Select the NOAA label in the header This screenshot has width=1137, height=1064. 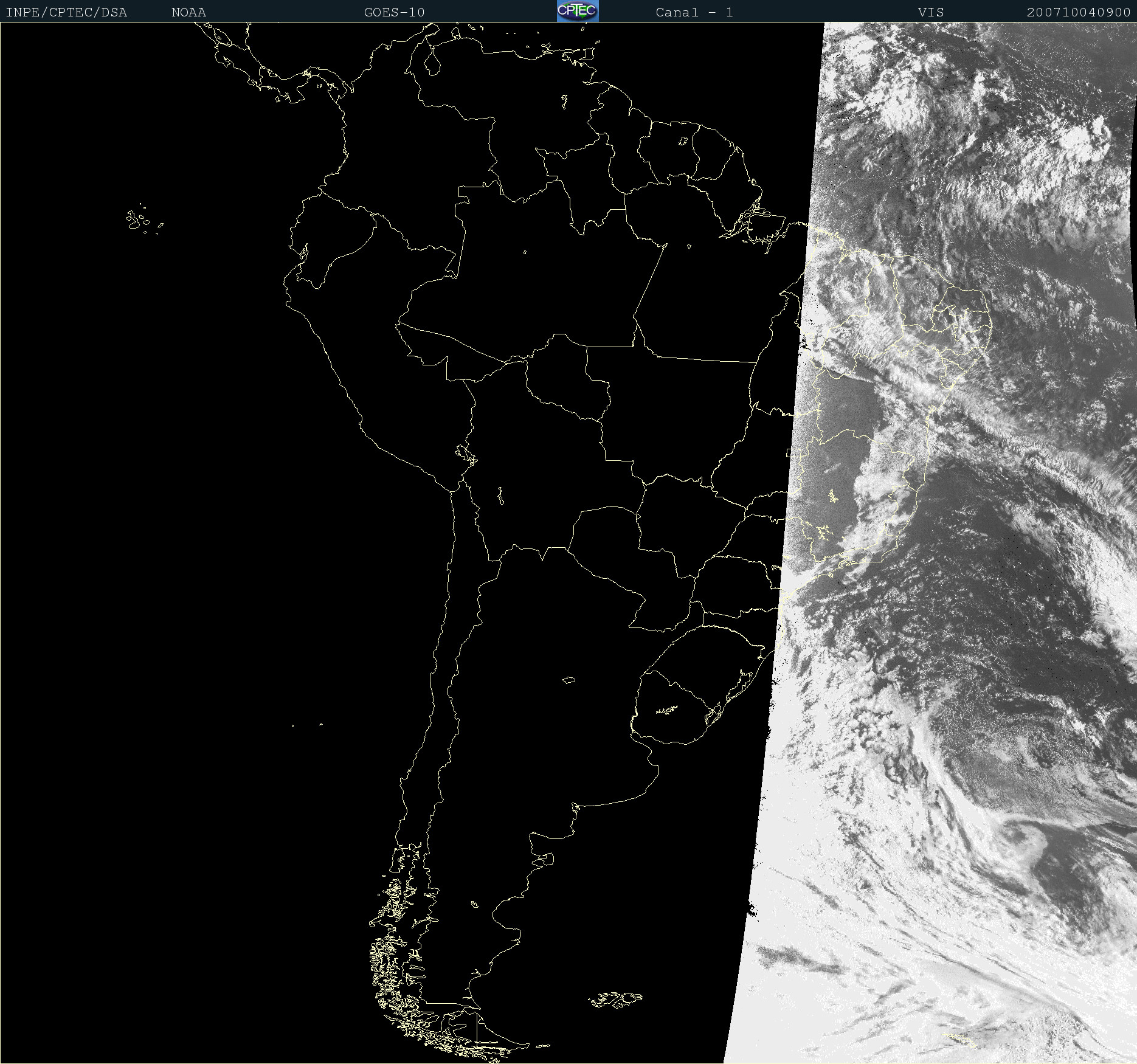(189, 12)
